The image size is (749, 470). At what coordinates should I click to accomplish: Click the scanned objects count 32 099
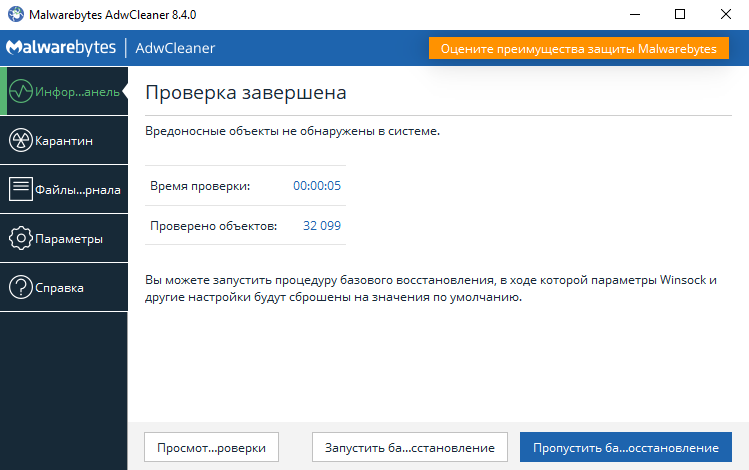(x=322, y=225)
